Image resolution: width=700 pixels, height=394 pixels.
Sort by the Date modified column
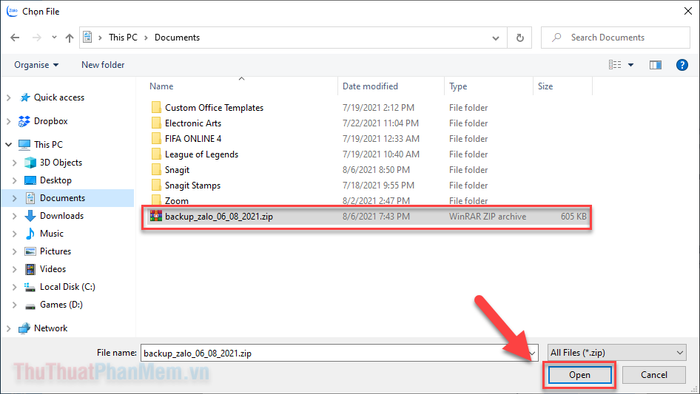coord(370,86)
